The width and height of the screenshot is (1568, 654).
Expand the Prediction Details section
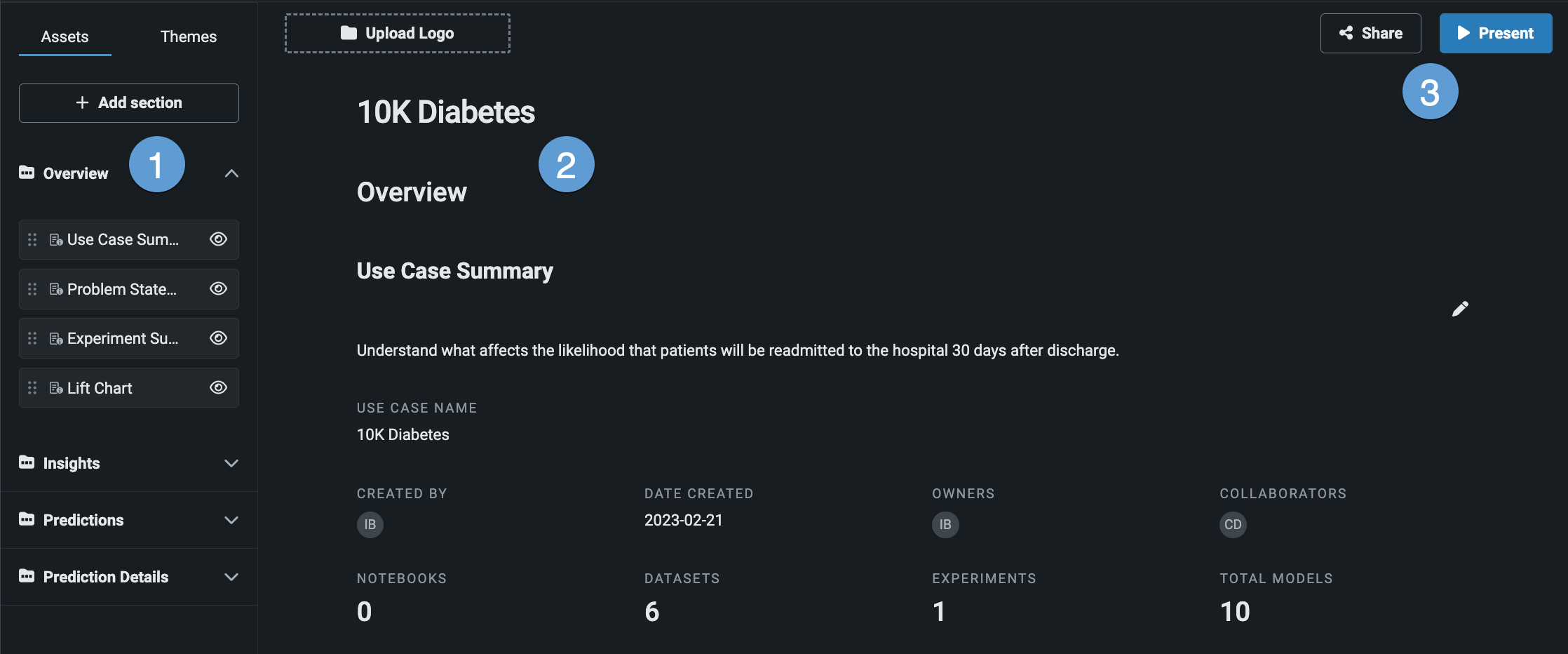[231, 577]
